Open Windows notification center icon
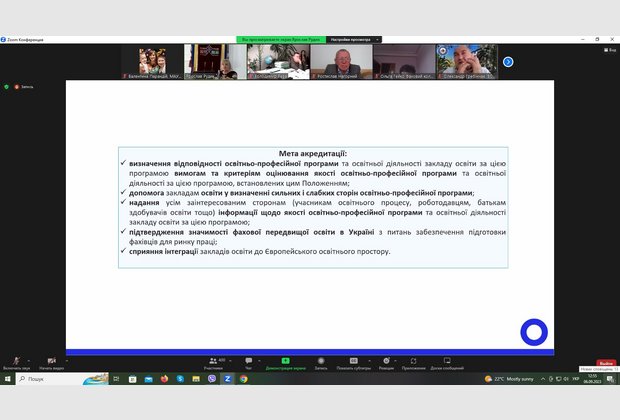The width and height of the screenshot is (620, 420). tap(611, 379)
